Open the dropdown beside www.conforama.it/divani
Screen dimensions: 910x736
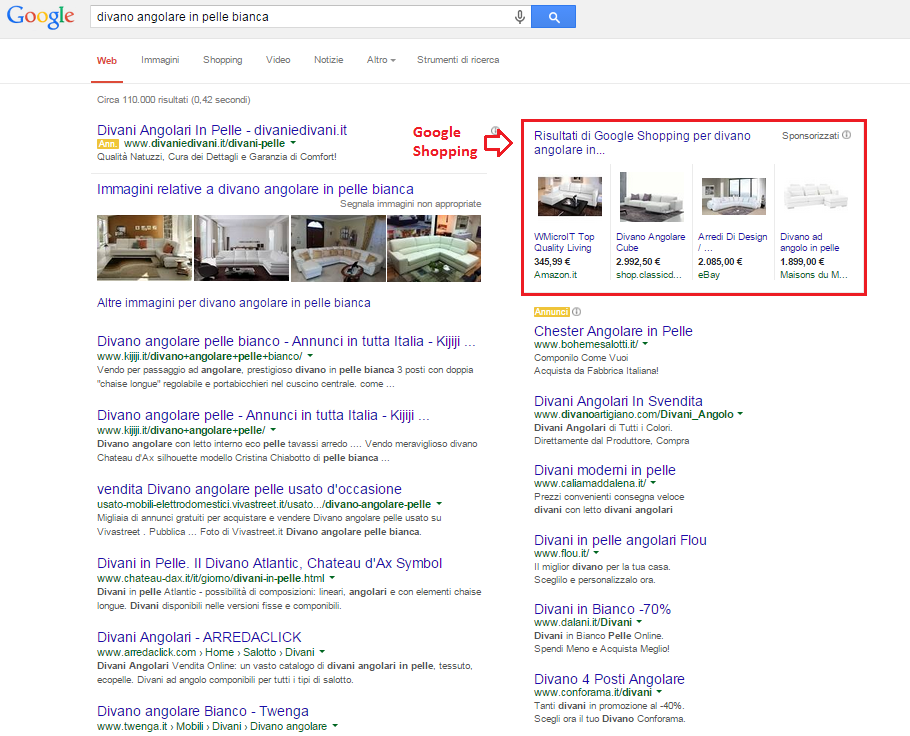[659, 692]
